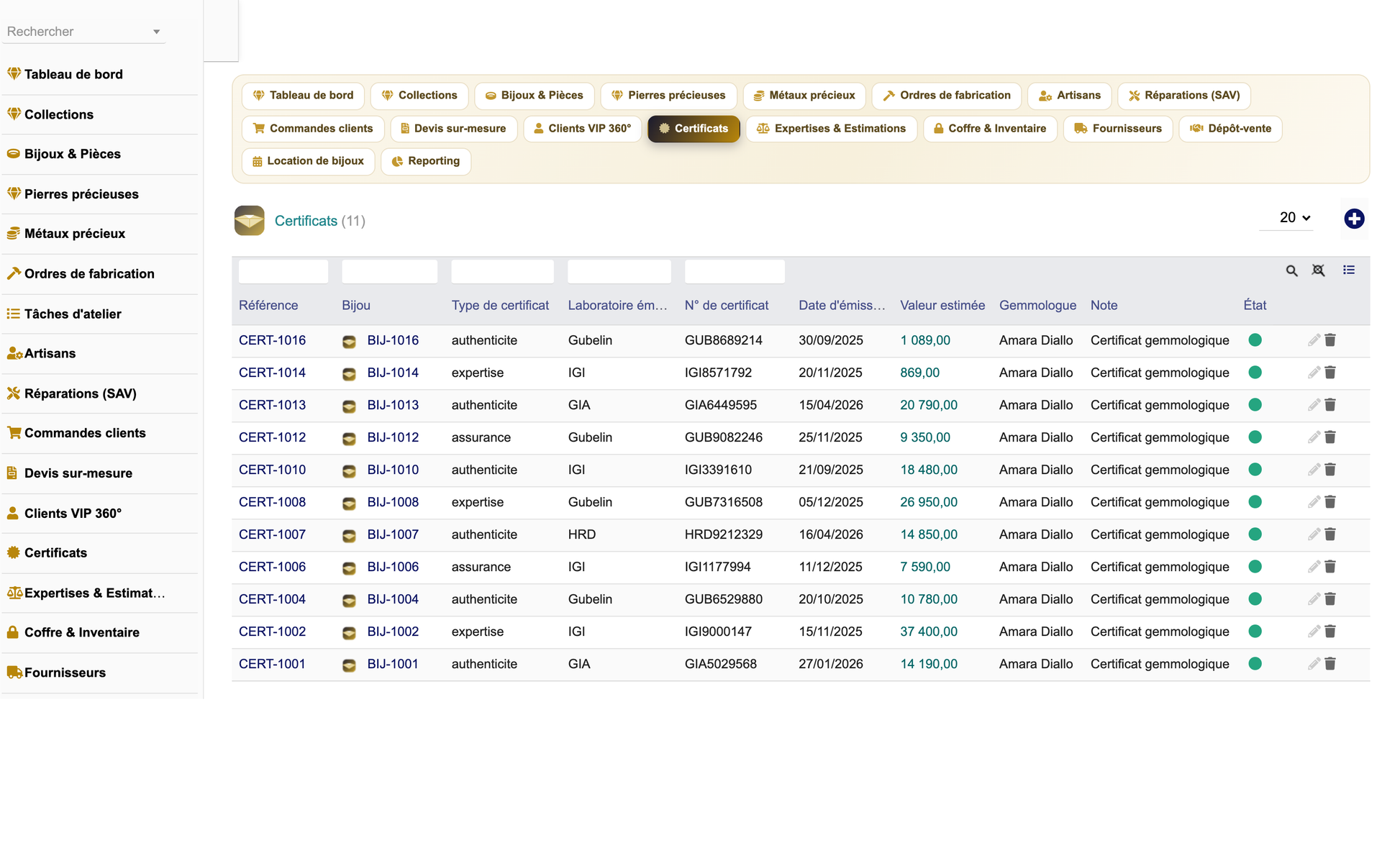Click the date 16/04/2026 for CERT-1007
Screen dimensions: 1400x866
click(x=831, y=534)
